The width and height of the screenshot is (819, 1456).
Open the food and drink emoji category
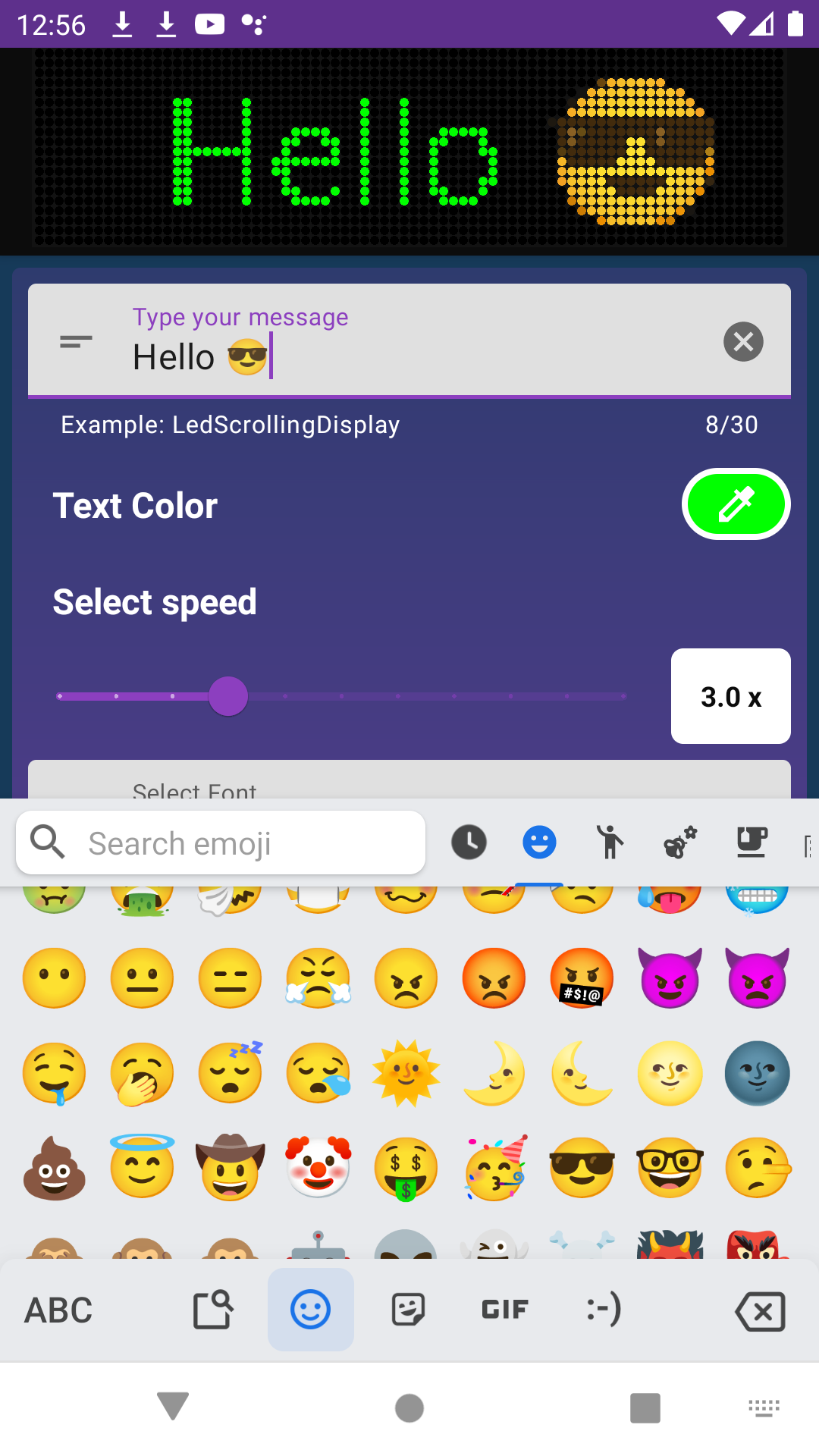click(x=752, y=843)
